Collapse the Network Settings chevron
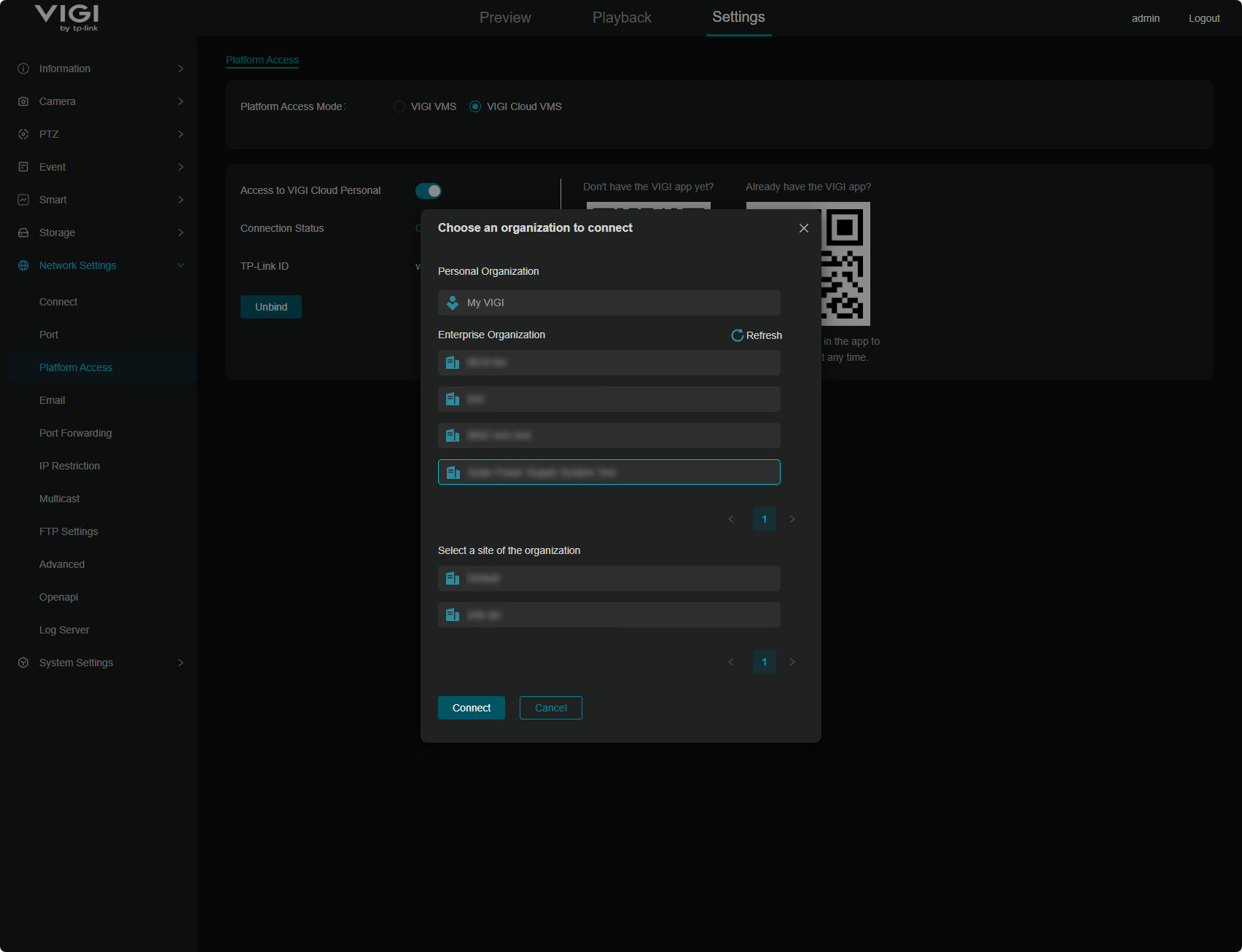This screenshot has width=1242, height=952. pos(181,265)
